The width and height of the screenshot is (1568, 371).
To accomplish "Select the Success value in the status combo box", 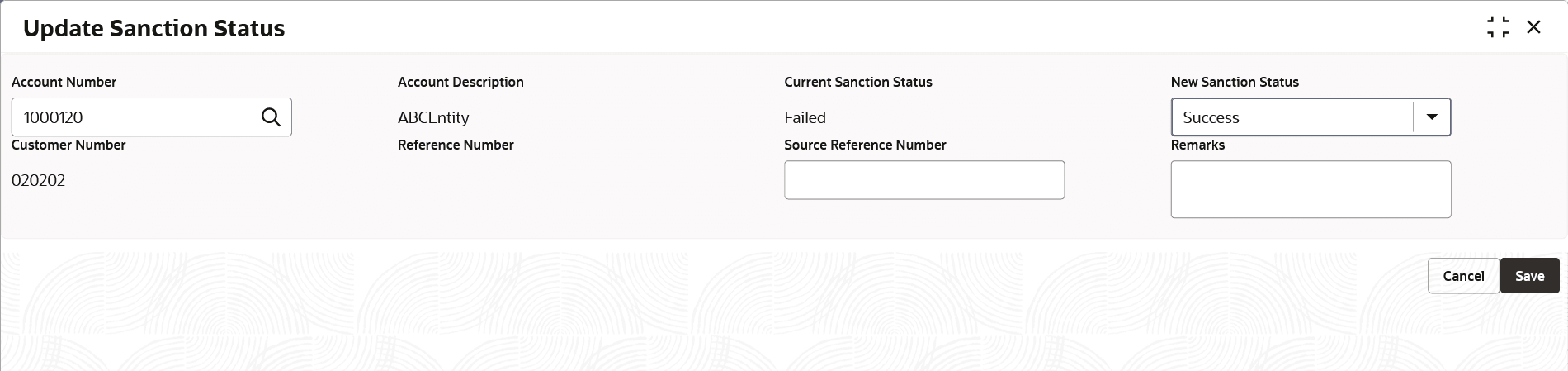I will click(x=1292, y=117).
